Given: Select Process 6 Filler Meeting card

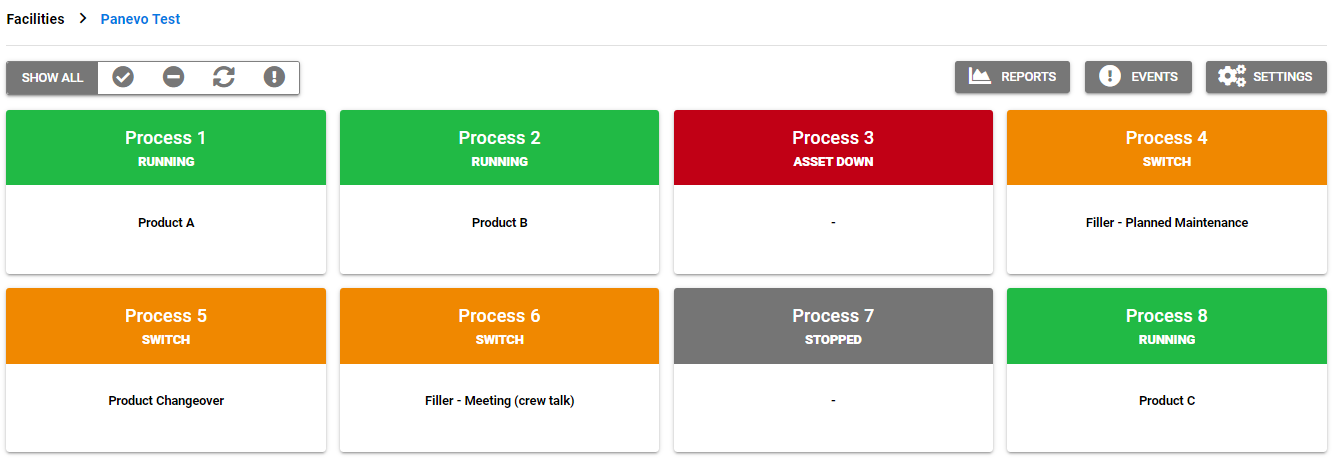Looking at the screenshot, I should coord(499,370).
